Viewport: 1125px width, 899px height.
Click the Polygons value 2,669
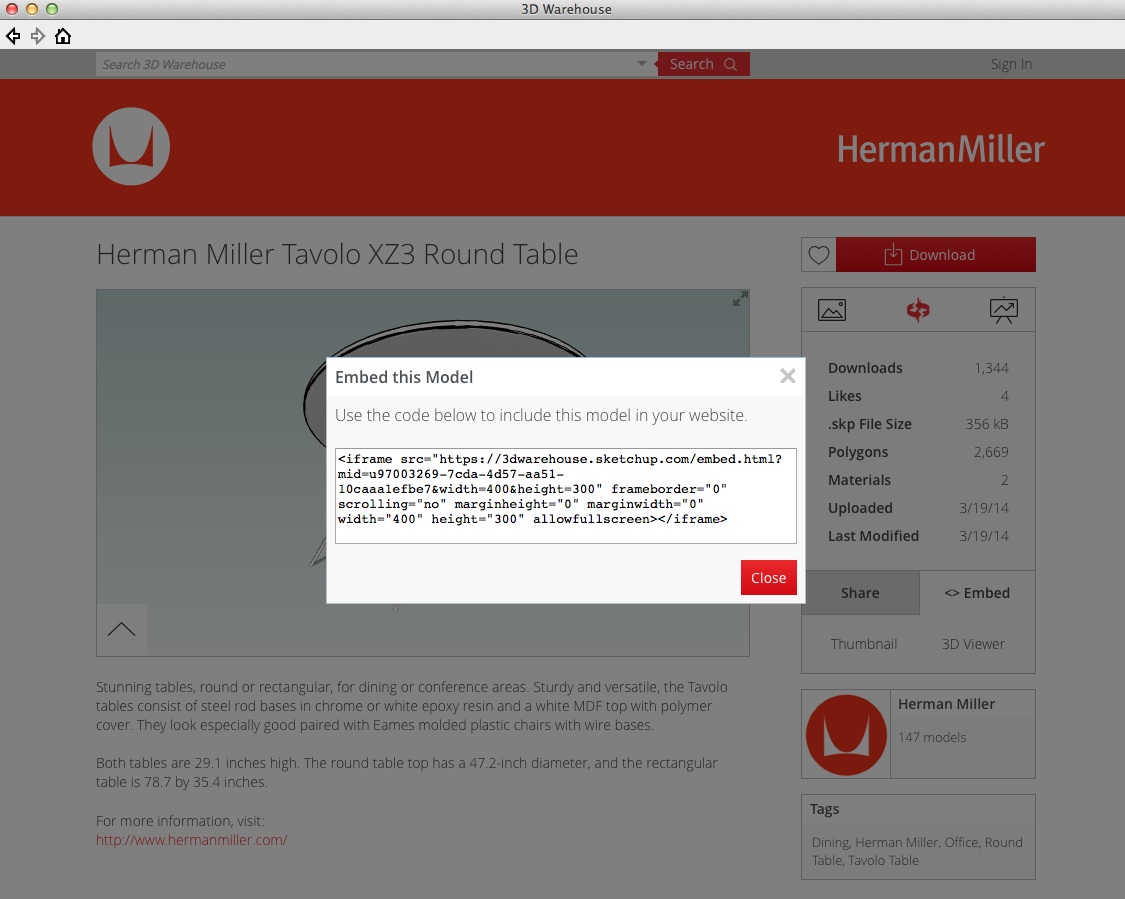click(x=991, y=452)
